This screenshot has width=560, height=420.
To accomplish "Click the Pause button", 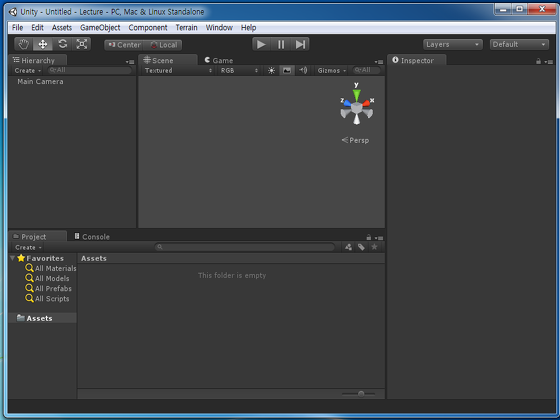I will pos(281,44).
